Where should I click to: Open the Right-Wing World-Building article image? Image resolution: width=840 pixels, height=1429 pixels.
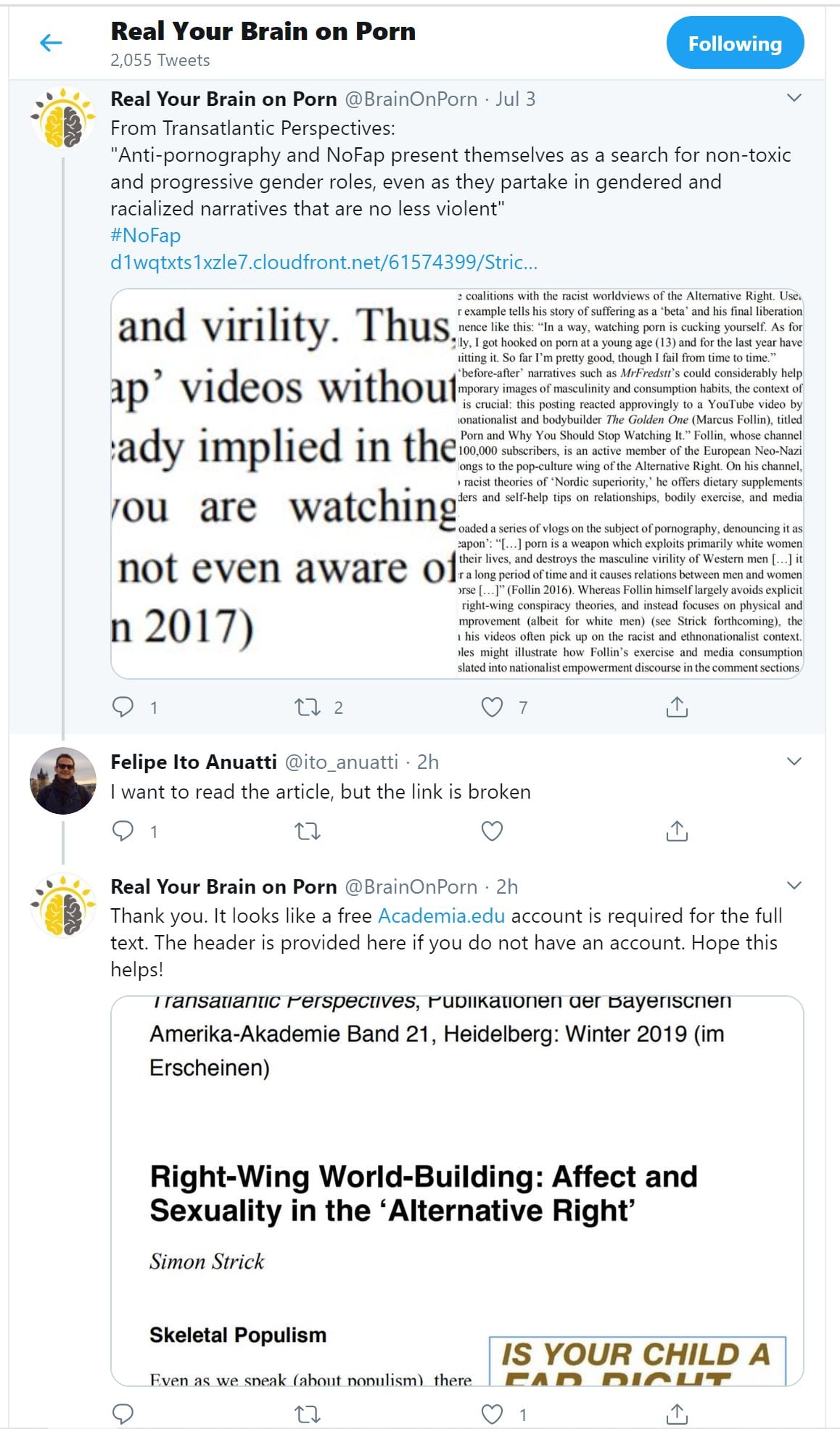point(457,1190)
